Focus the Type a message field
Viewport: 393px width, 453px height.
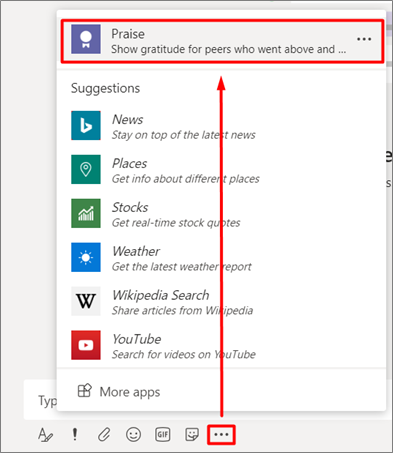40,400
